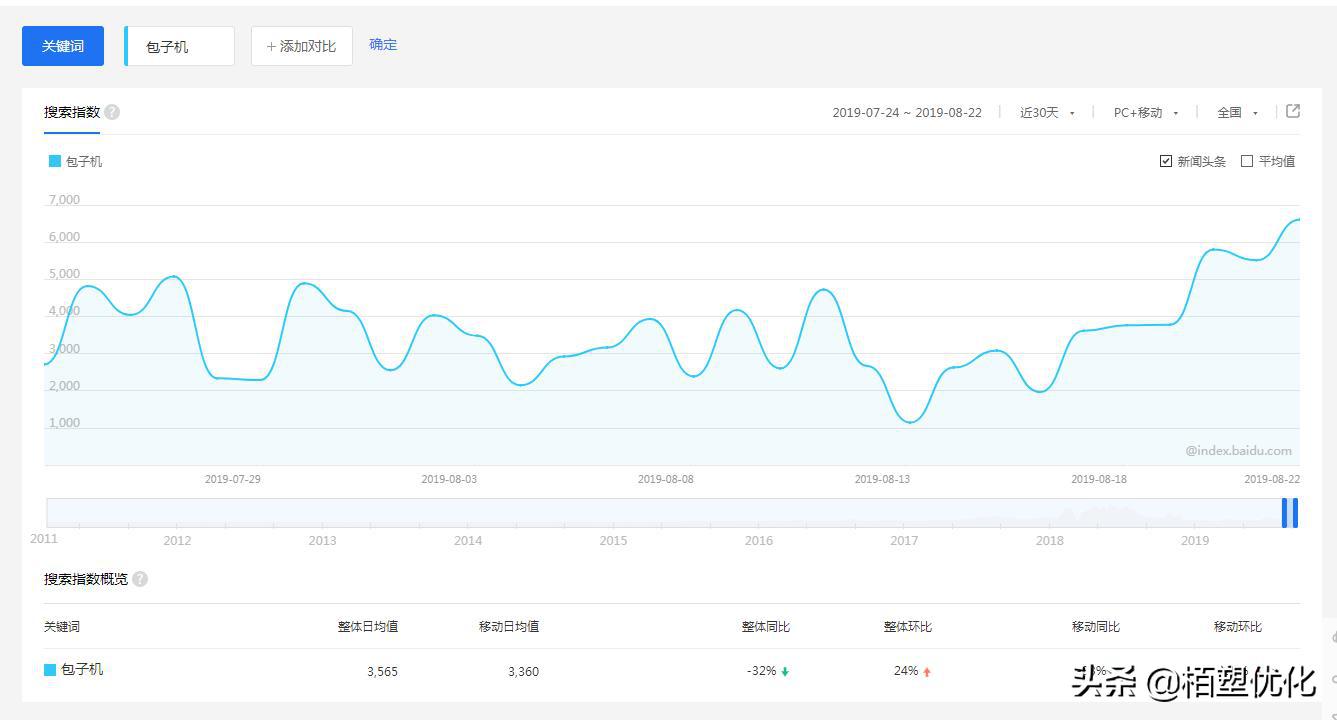Screen dimensions: 1337x720
Task: Click the red up arrow beside 24%
Action: (927, 672)
